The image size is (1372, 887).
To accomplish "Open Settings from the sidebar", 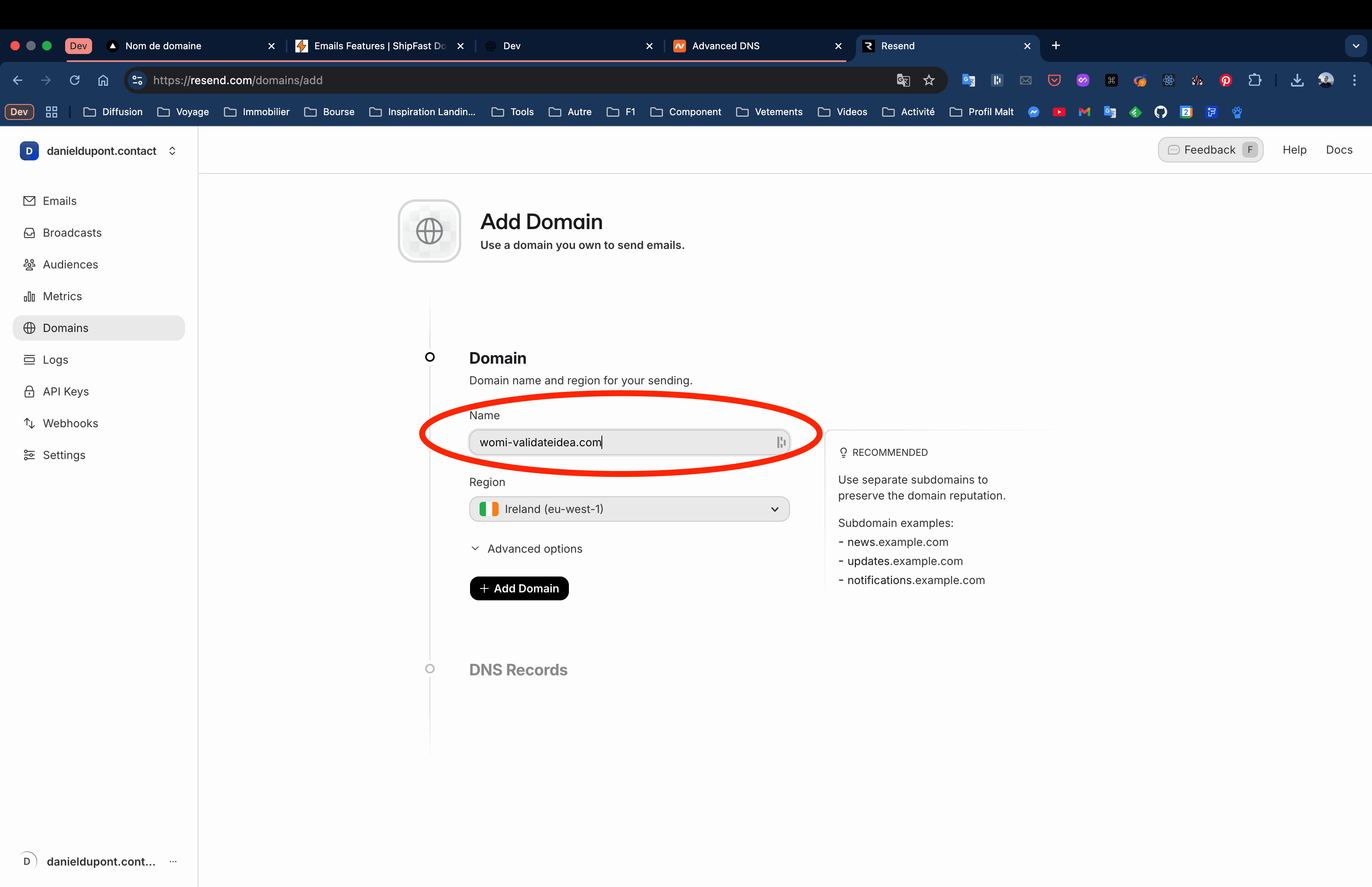I will pyautogui.click(x=64, y=455).
